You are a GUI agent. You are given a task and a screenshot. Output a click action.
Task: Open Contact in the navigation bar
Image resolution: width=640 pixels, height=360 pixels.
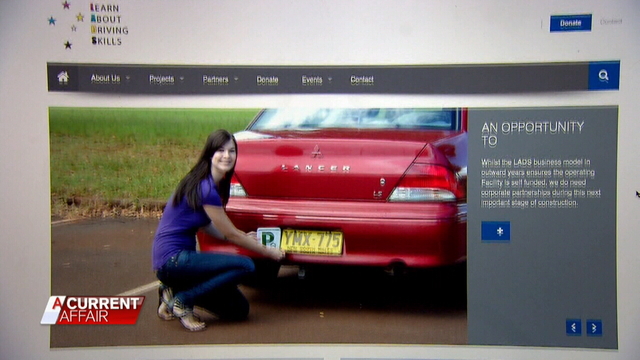point(362,80)
